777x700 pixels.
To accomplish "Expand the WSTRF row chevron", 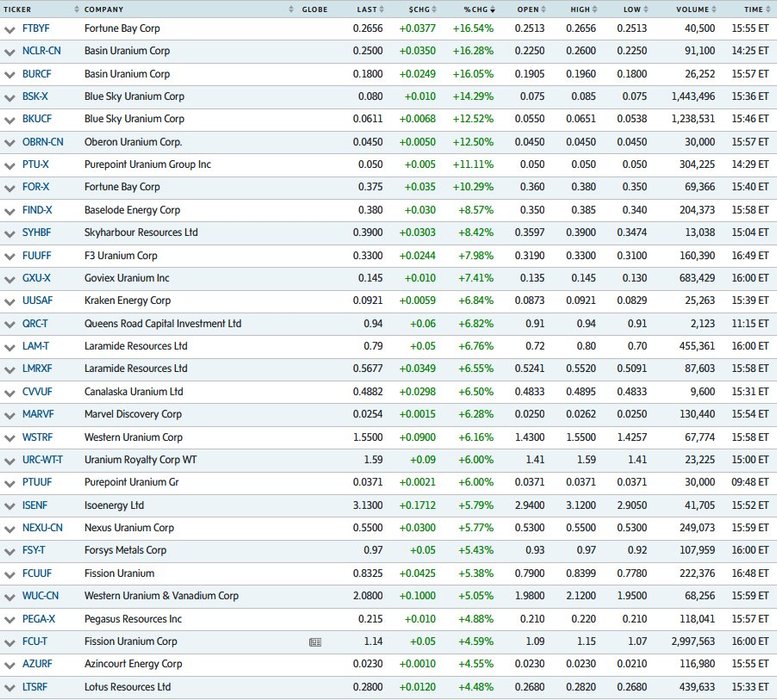I will pyautogui.click(x=9, y=438).
